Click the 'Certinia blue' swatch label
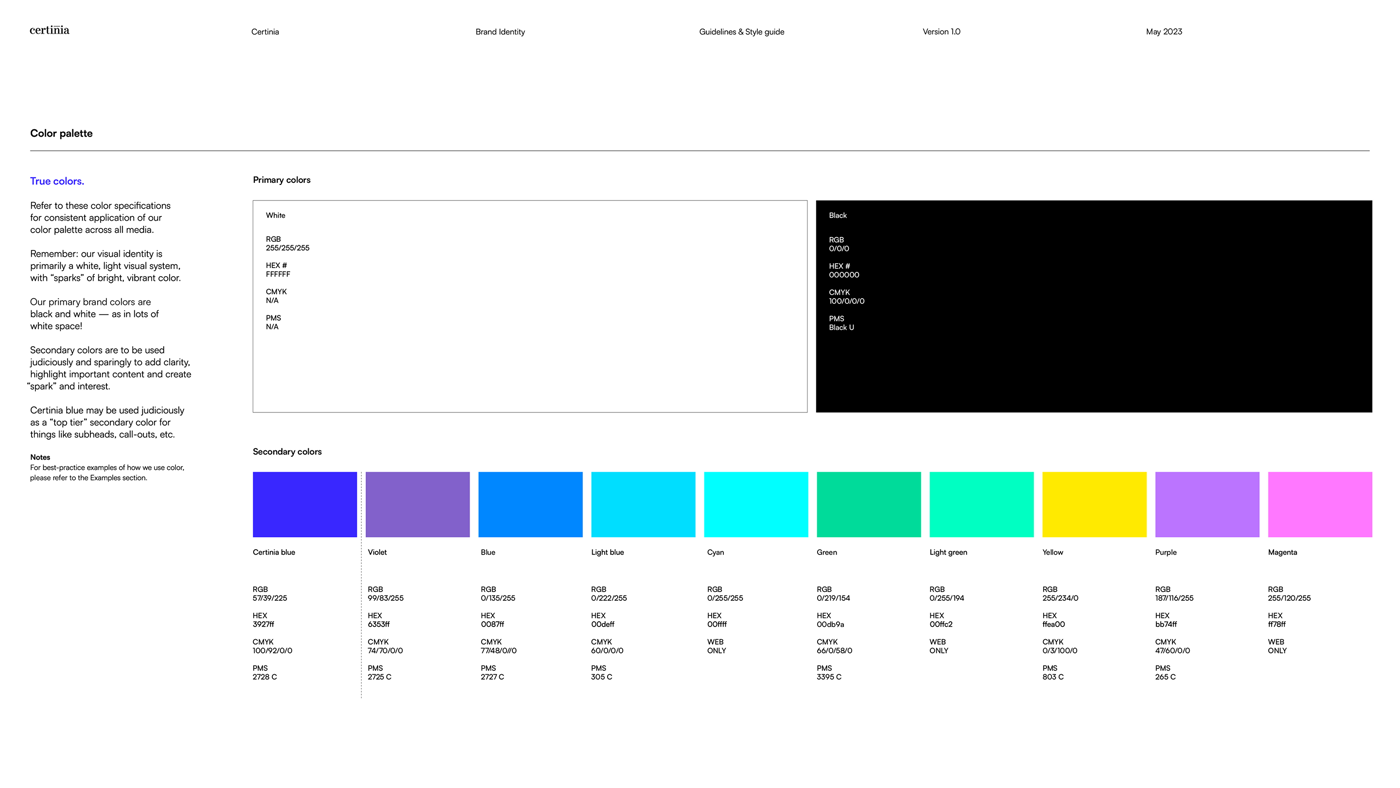Image resolution: width=1400 pixels, height=788 pixels. pyautogui.click(x=273, y=552)
